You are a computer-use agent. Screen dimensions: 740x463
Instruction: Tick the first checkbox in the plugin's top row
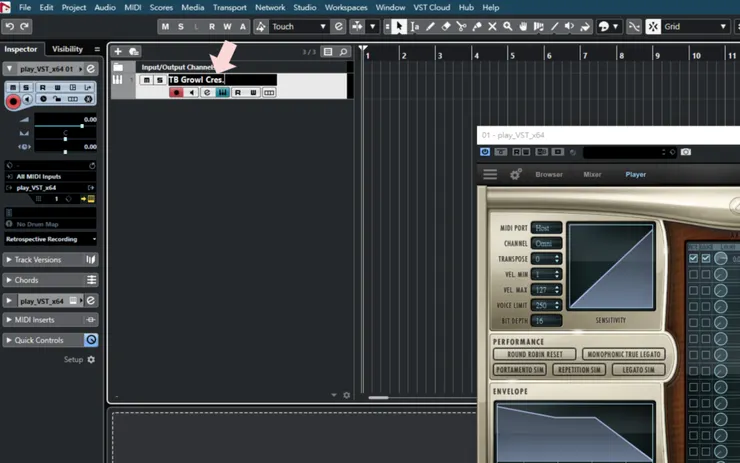[693, 259]
